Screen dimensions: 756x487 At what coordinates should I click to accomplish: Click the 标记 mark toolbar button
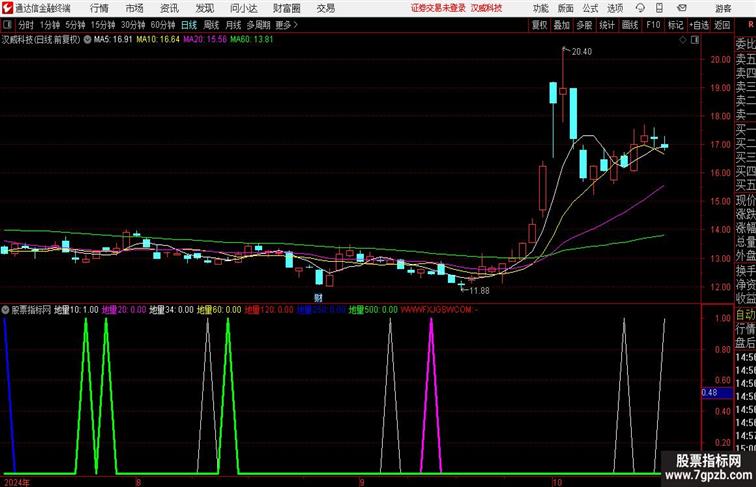point(675,25)
